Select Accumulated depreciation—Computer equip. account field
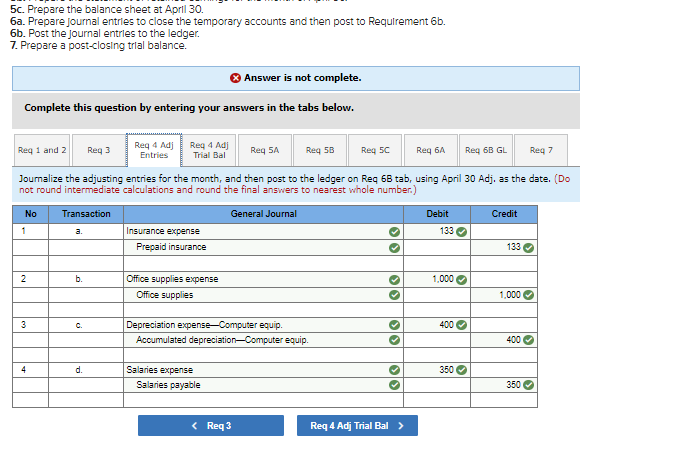The image size is (677, 449). 263,340
